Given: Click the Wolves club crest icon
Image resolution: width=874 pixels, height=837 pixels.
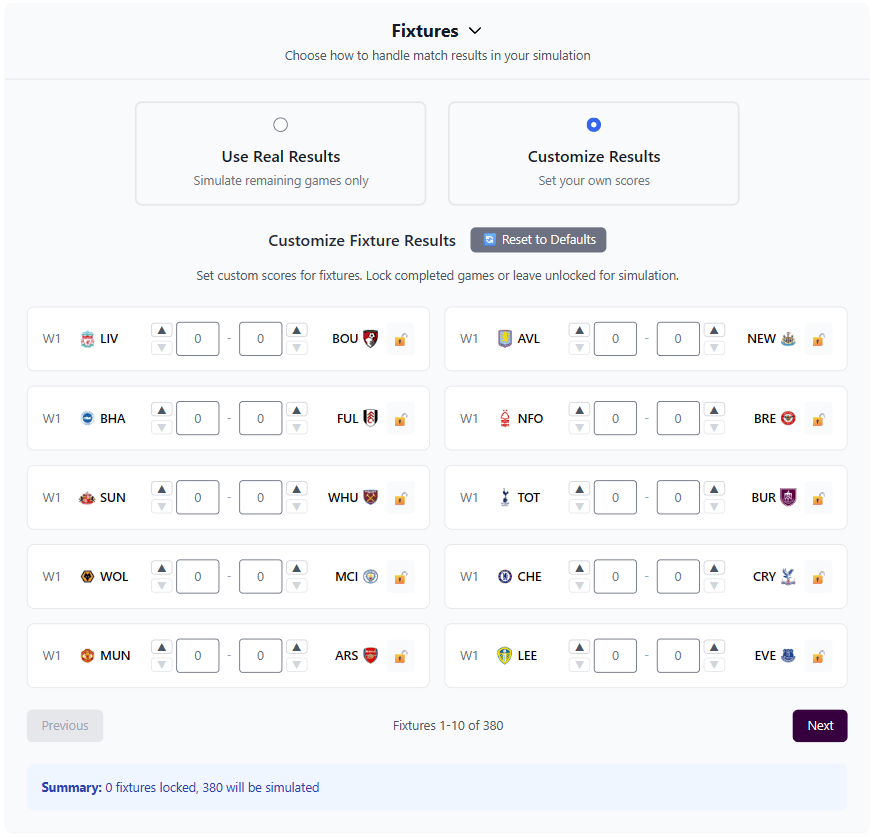Looking at the screenshot, I should [87, 577].
